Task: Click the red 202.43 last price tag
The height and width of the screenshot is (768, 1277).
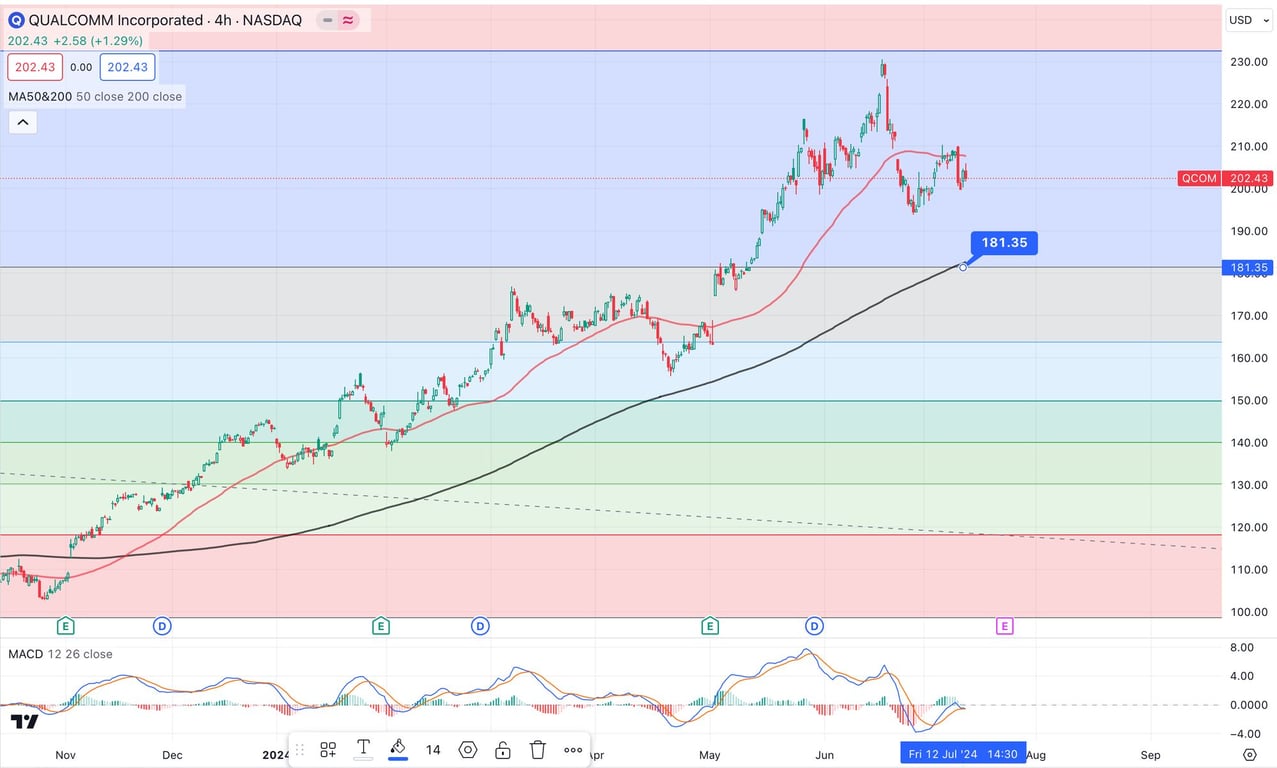Action: (x=1249, y=179)
